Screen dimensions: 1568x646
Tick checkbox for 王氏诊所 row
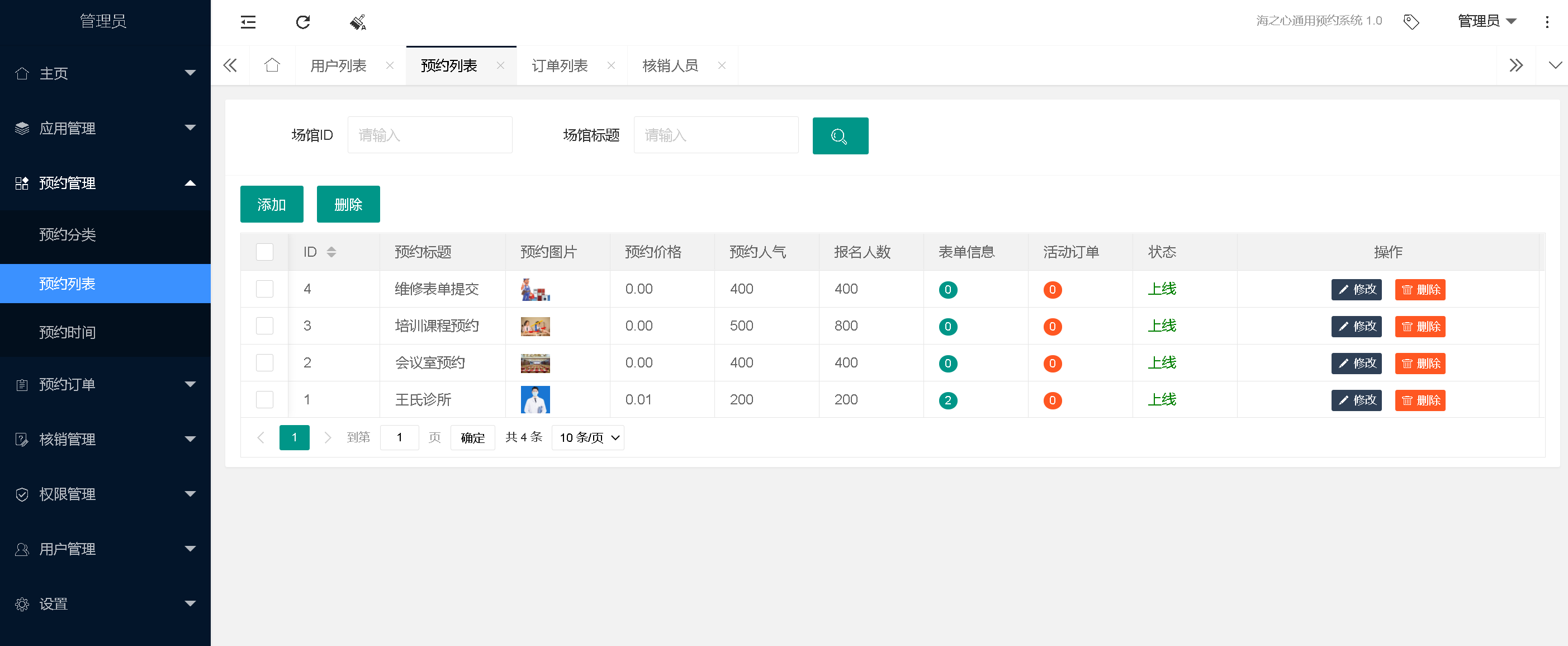coord(264,399)
